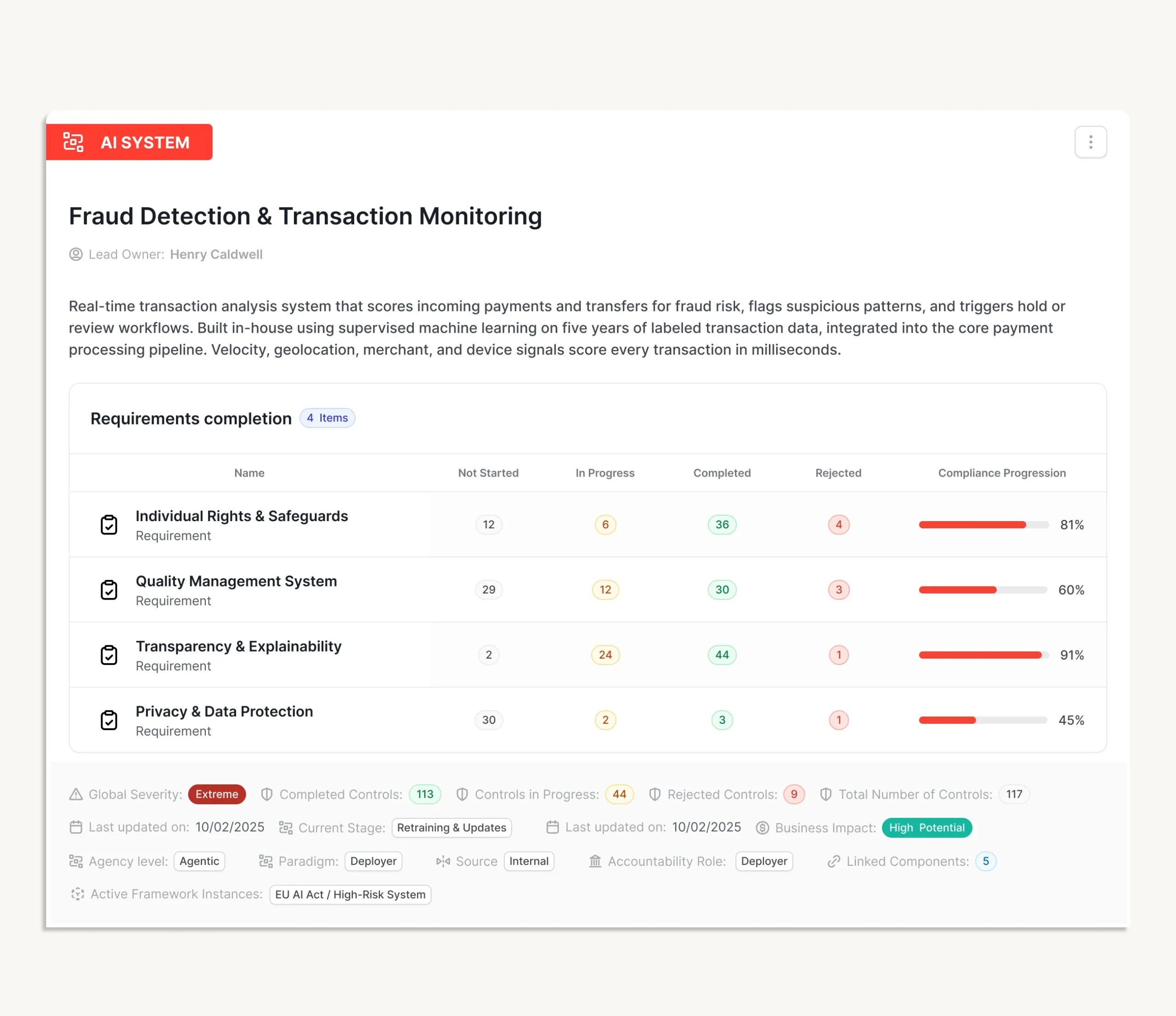This screenshot has height=1016, width=1176.
Task: Click the Retraining & Updates stage tag
Action: tap(451, 828)
